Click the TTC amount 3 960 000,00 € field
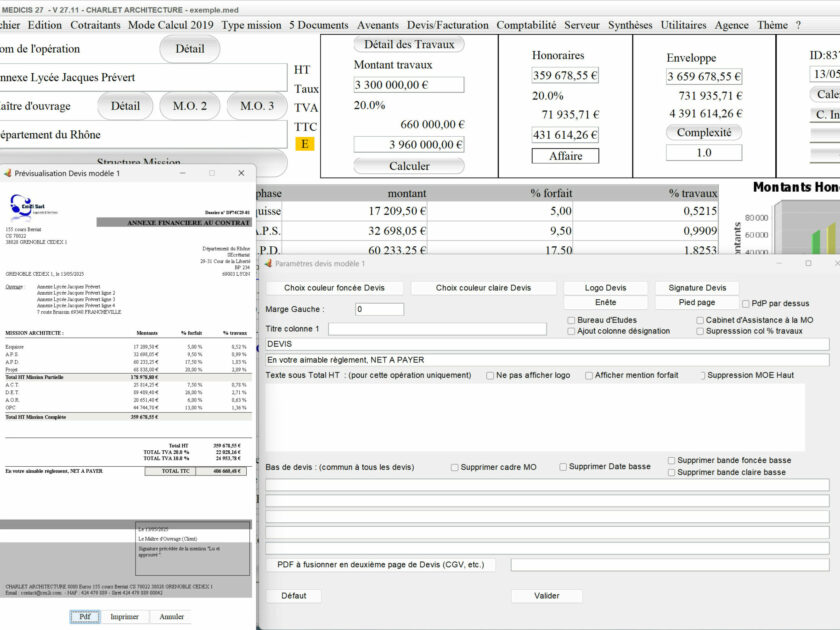 pyautogui.click(x=409, y=145)
